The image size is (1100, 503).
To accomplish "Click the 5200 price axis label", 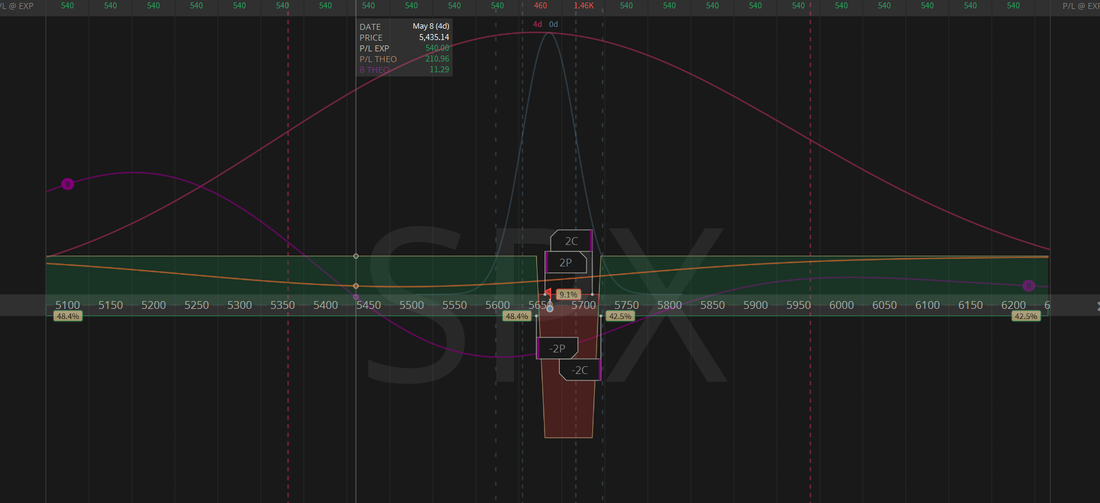I will pos(154,305).
